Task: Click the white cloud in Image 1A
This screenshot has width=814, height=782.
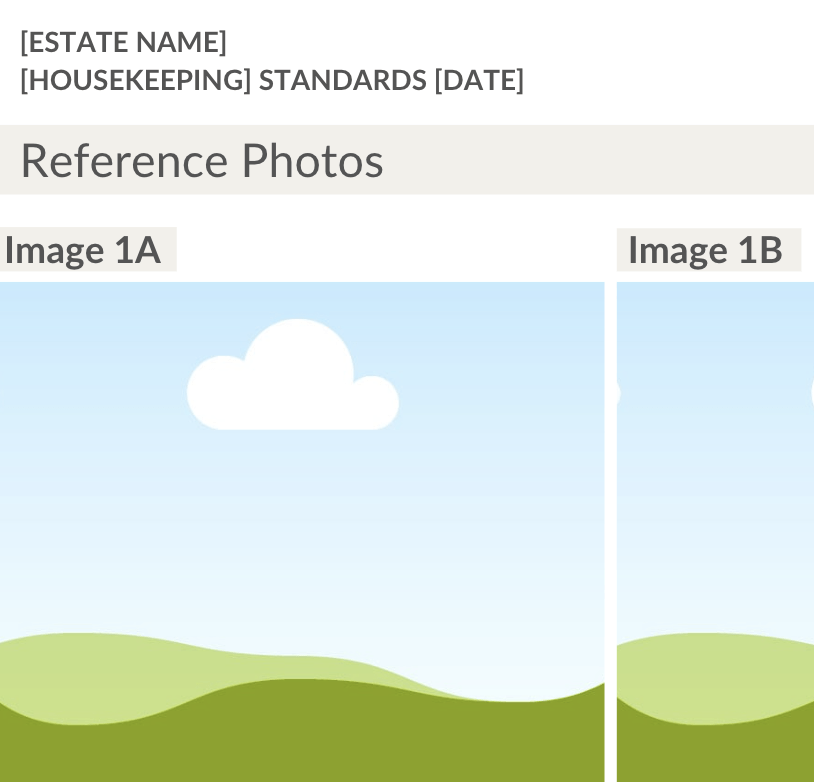Action: (x=293, y=385)
